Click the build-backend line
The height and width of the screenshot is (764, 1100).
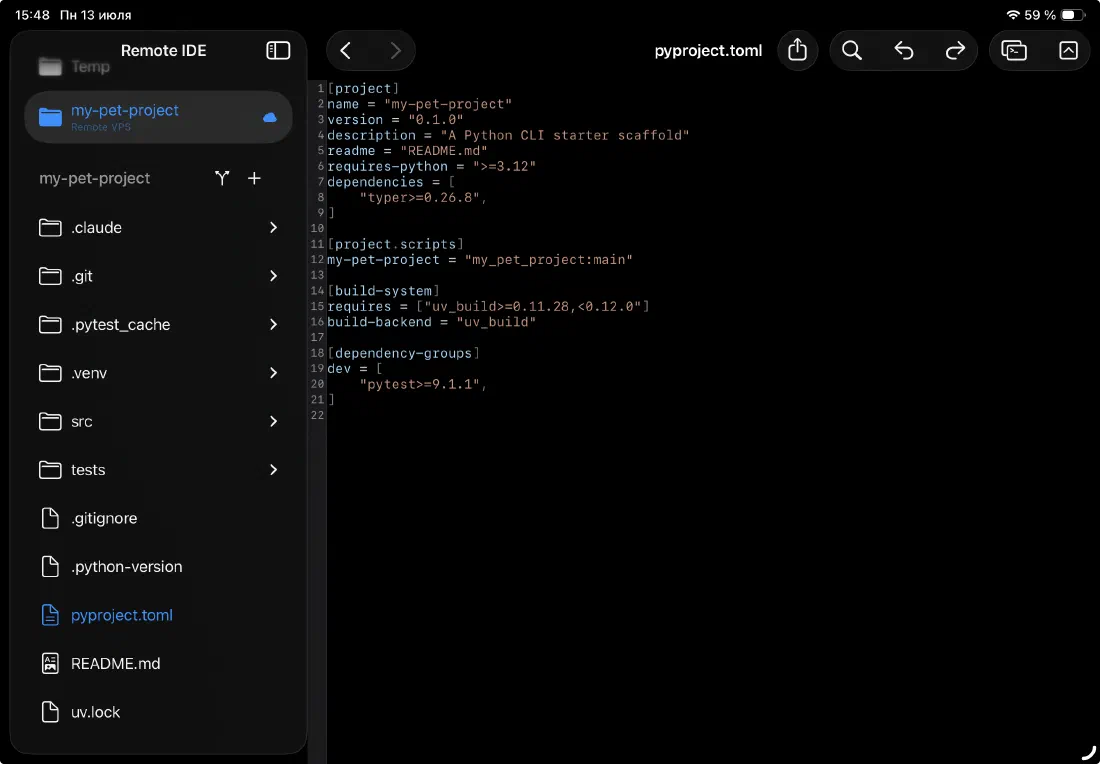(x=431, y=322)
